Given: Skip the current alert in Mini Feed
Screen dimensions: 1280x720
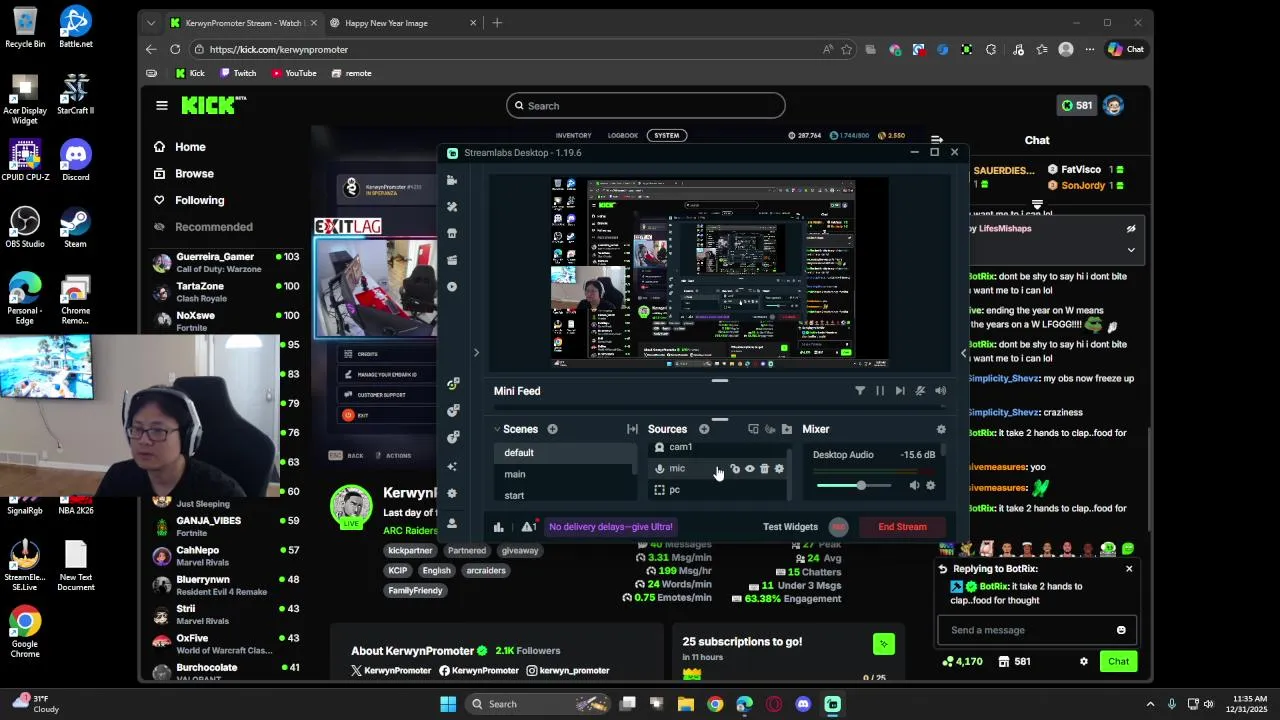Looking at the screenshot, I should [900, 391].
